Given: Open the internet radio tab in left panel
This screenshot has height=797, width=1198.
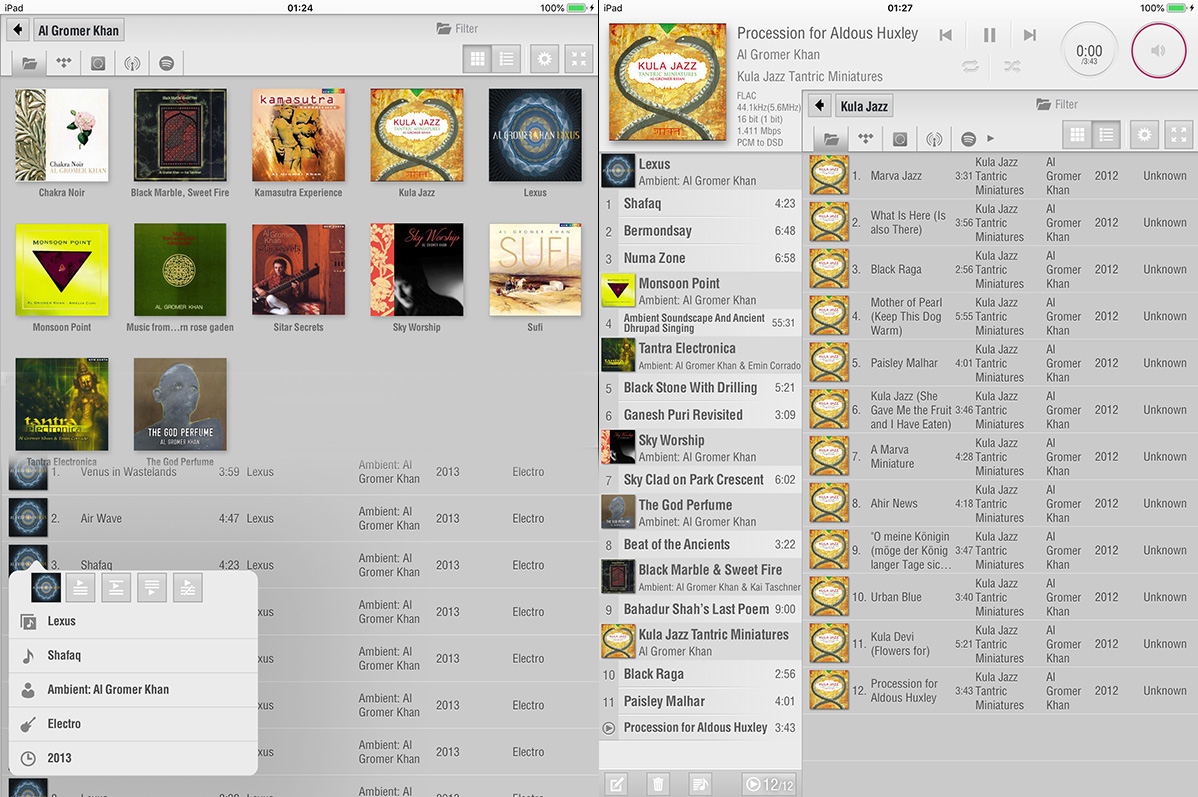Looking at the screenshot, I should 132,63.
